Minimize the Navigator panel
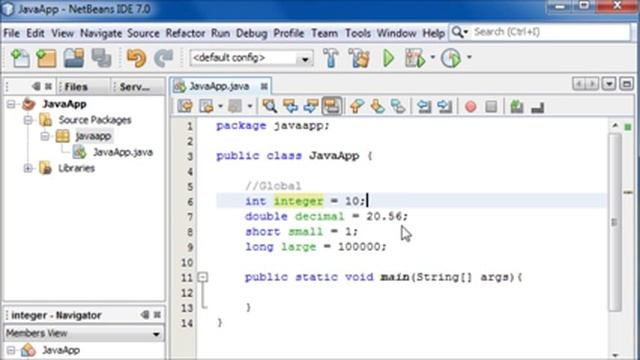This screenshot has height=360, width=640. (x=144, y=315)
